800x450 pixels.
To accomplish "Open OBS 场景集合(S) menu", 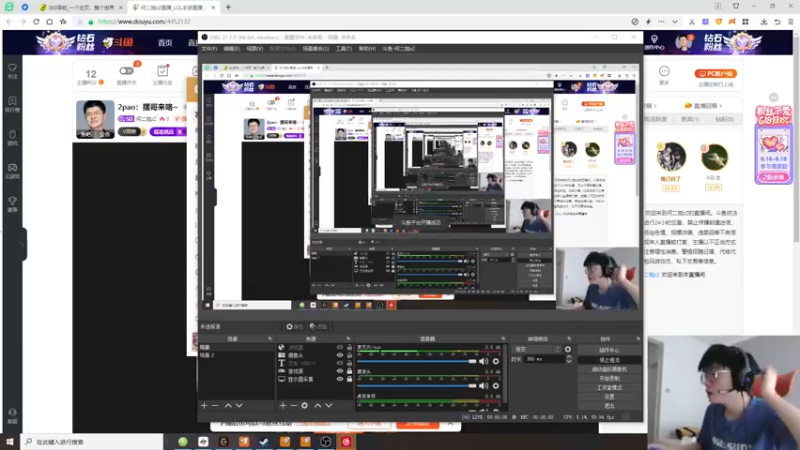I will pyautogui.click(x=316, y=48).
